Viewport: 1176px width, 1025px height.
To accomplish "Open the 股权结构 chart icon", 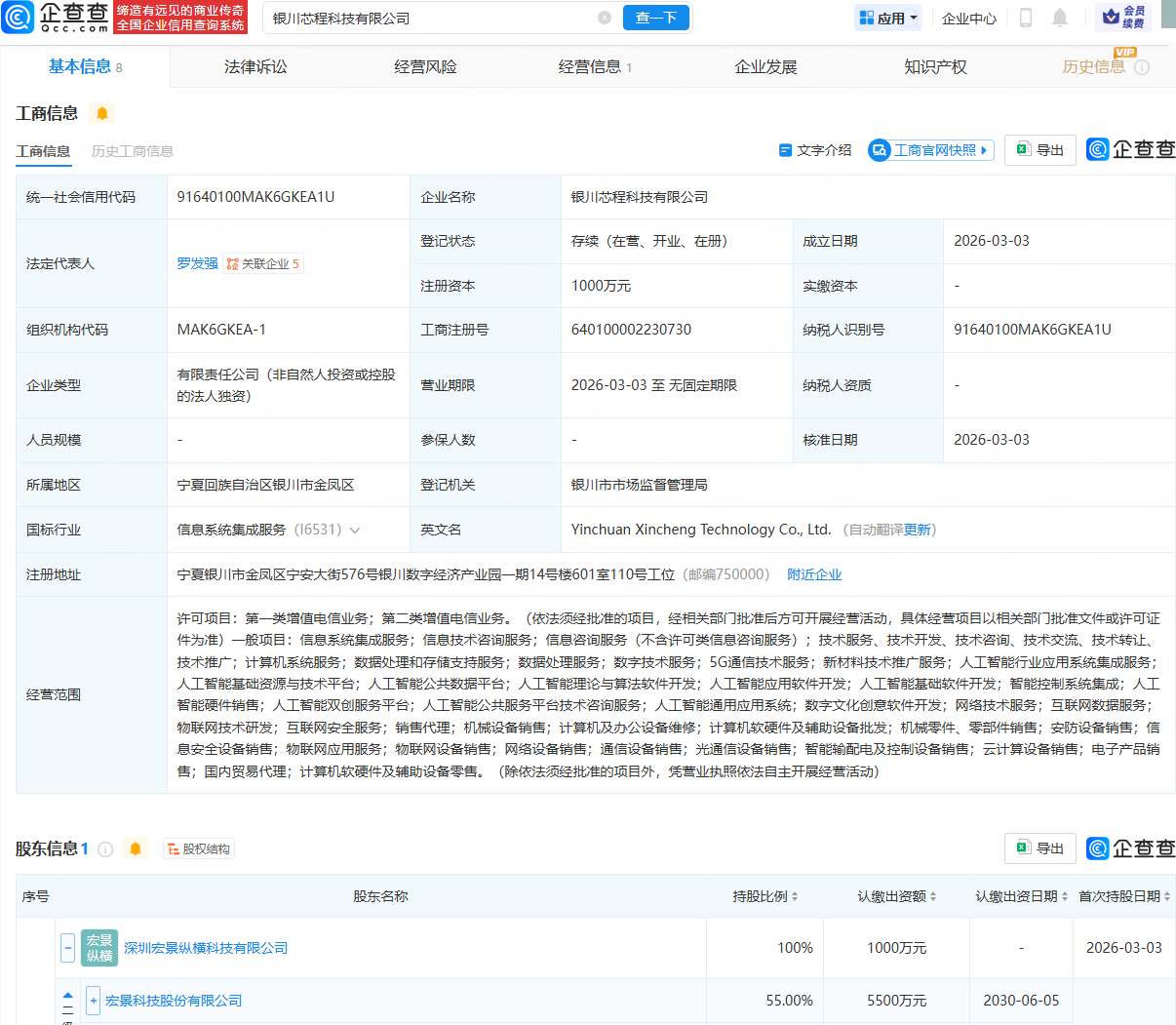I will (x=199, y=848).
